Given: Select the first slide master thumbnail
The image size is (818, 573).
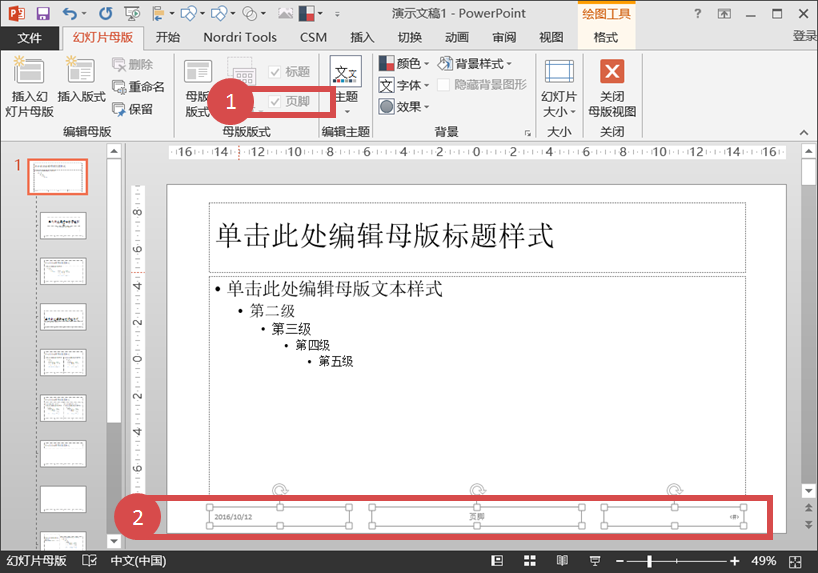Looking at the screenshot, I should (57, 177).
